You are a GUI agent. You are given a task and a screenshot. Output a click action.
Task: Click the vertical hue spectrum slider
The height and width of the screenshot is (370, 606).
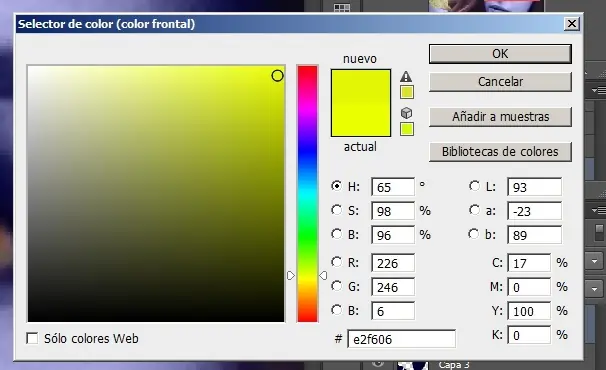point(307,194)
